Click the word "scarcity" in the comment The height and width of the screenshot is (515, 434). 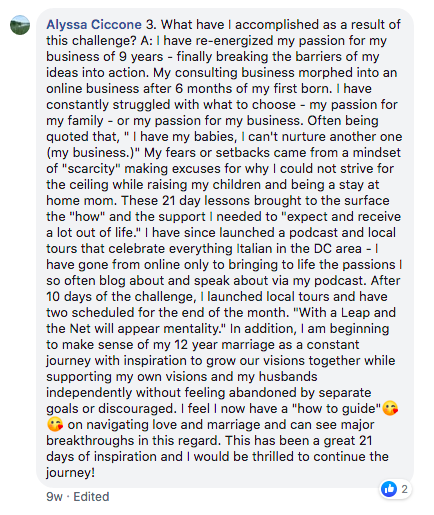[x=90, y=169]
